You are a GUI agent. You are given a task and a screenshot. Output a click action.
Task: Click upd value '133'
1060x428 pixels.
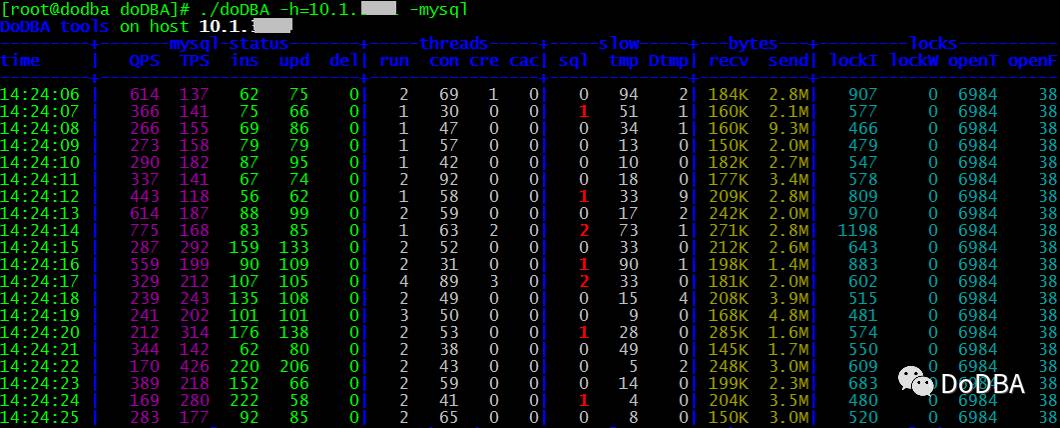coord(295,247)
